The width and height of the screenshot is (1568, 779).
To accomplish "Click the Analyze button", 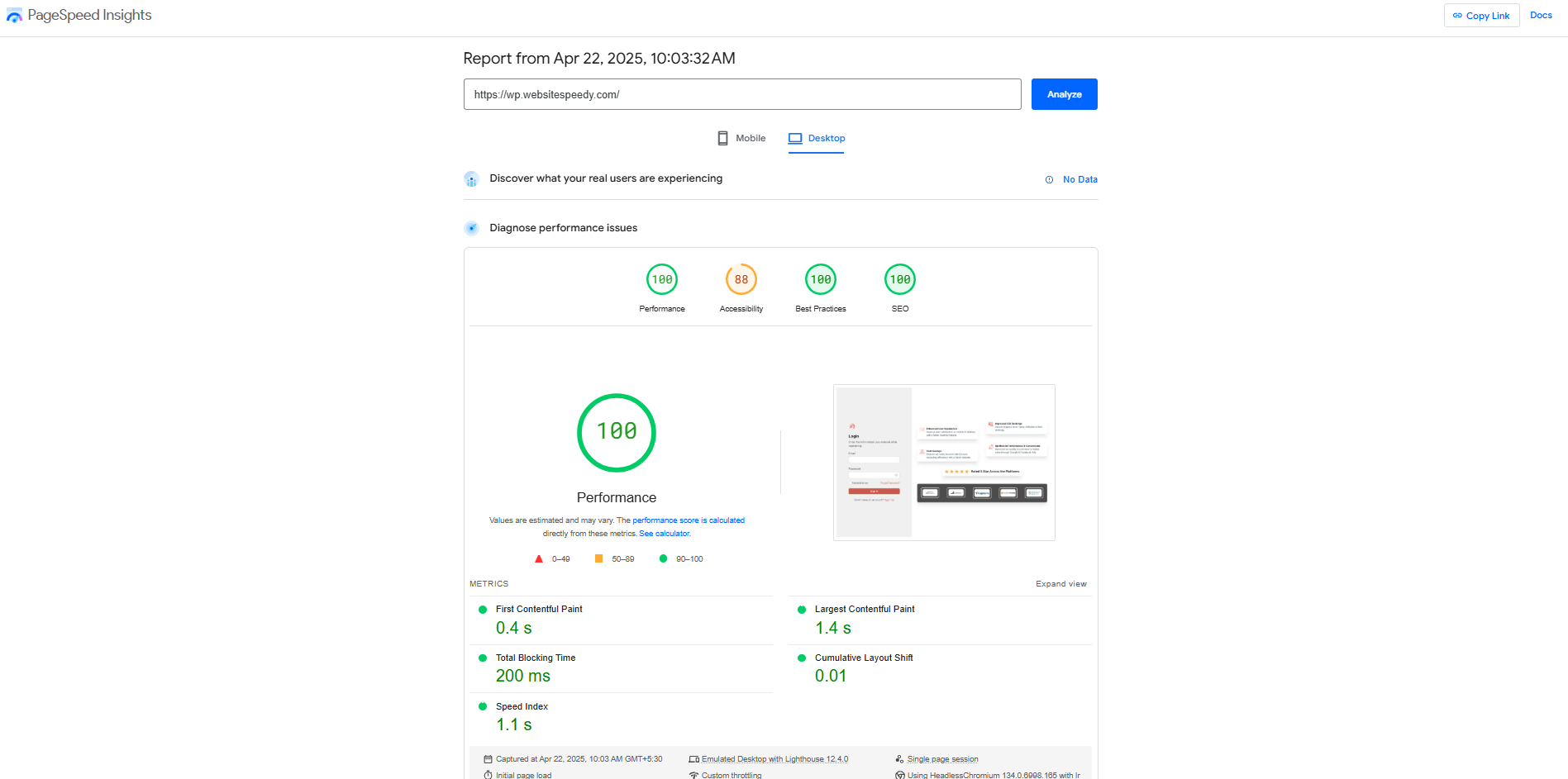I will click(1064, 94).
